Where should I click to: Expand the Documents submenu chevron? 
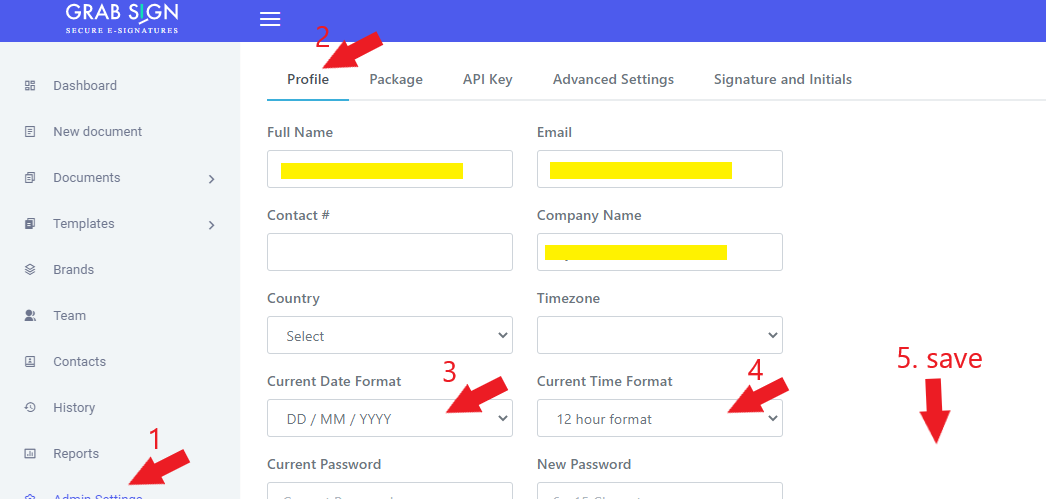coord(211,179)
